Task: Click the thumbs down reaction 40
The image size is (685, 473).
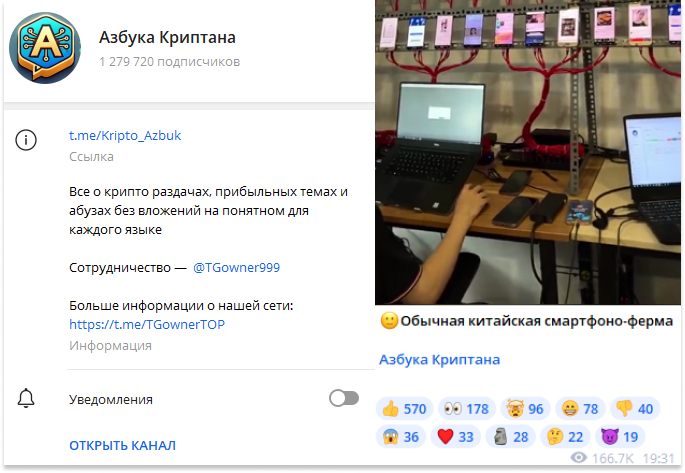Action: click(x=635, y=409)
